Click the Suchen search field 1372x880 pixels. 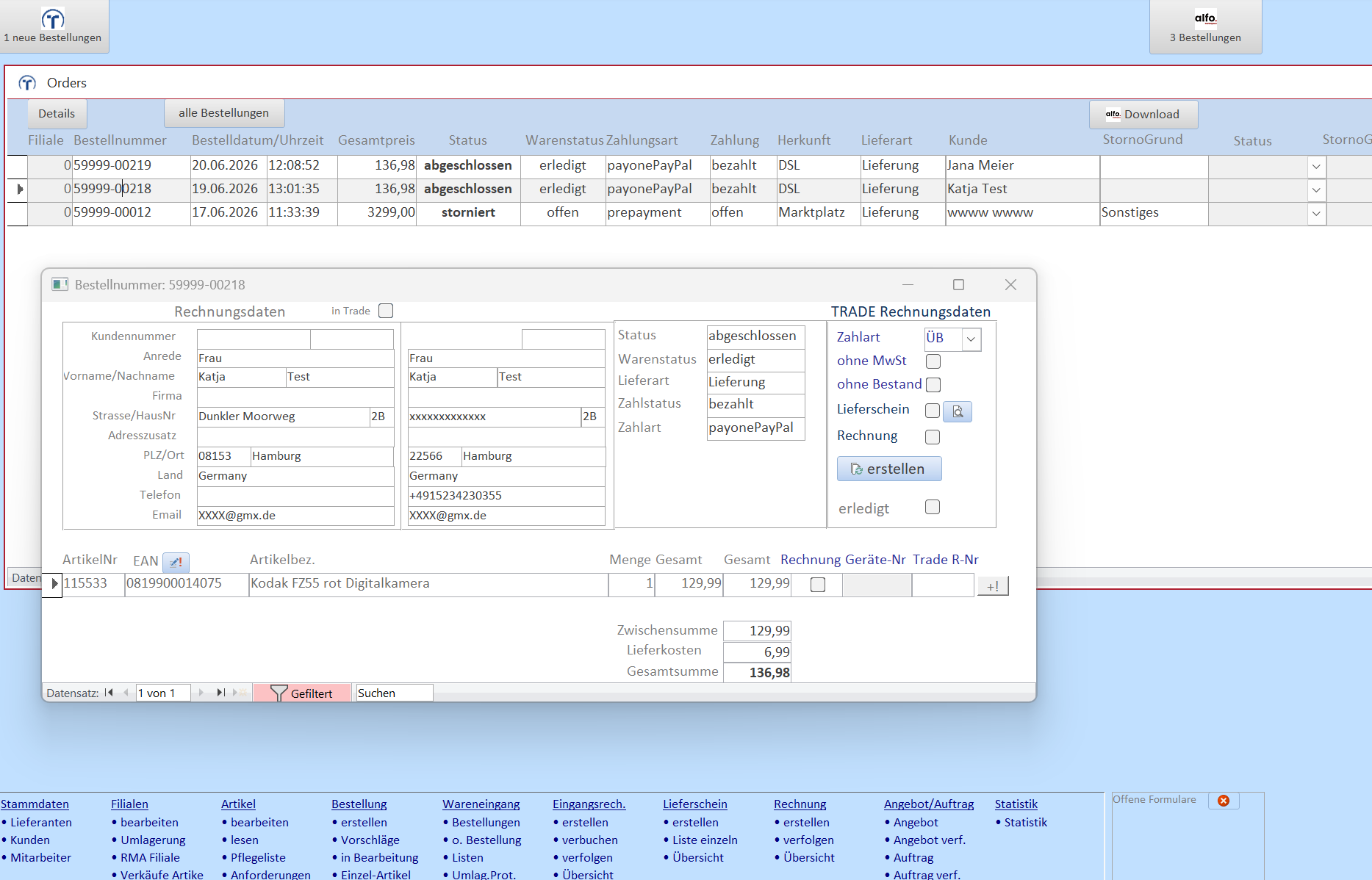pos(395,693)
